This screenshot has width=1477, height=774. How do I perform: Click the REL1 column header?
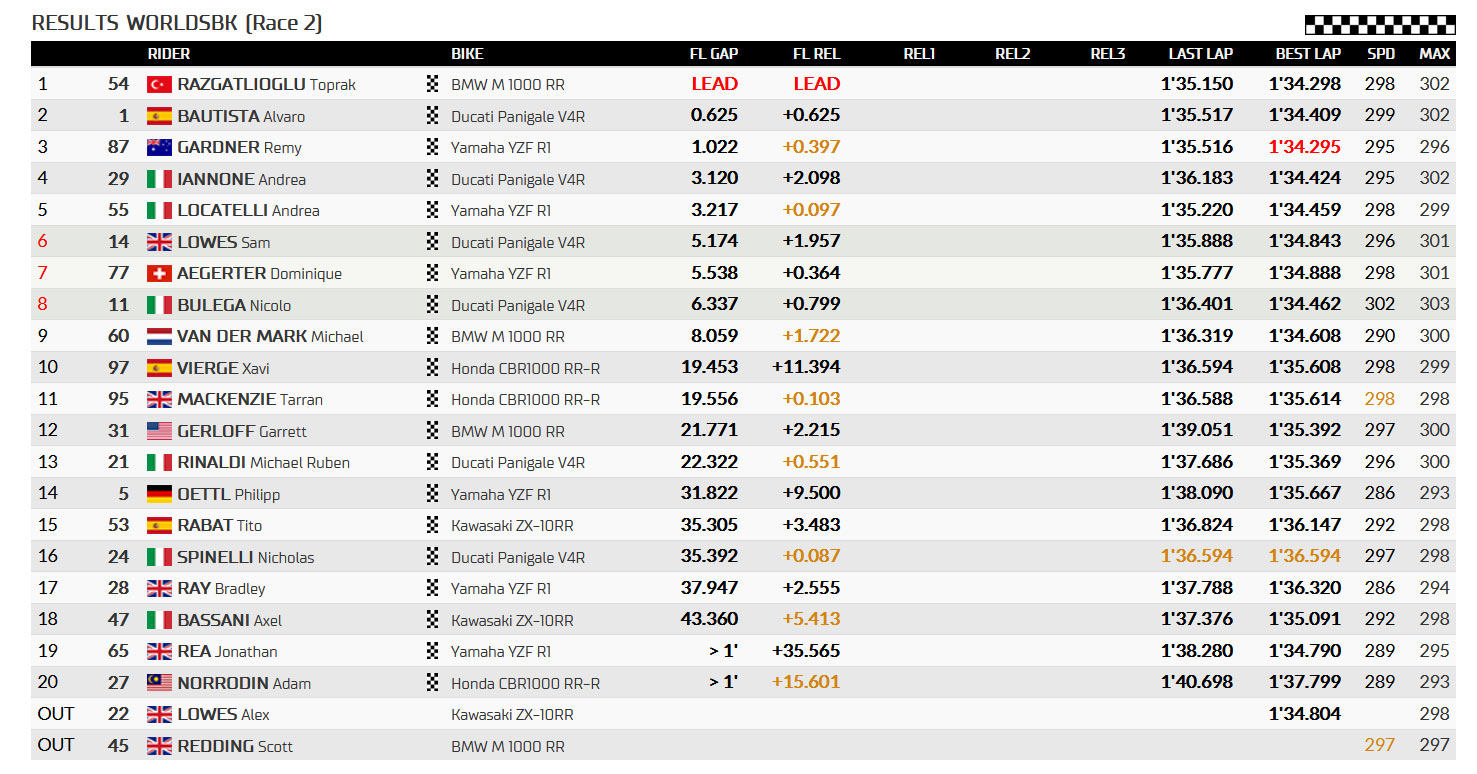[919, 54]
